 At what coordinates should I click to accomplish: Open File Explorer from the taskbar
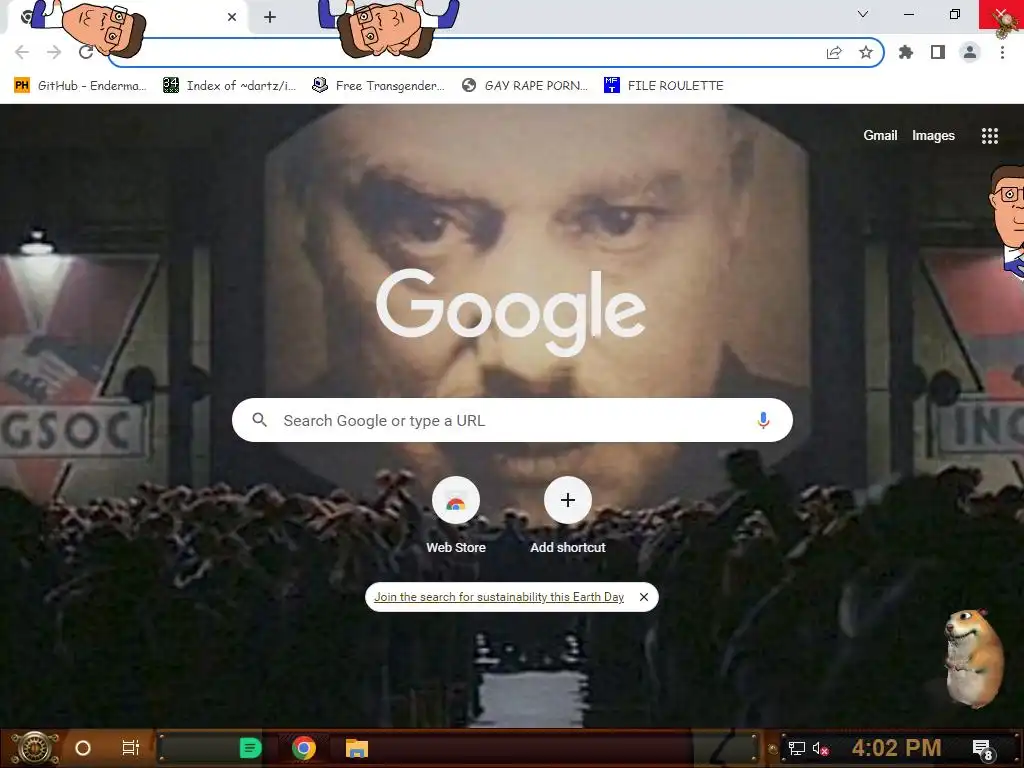357,748
